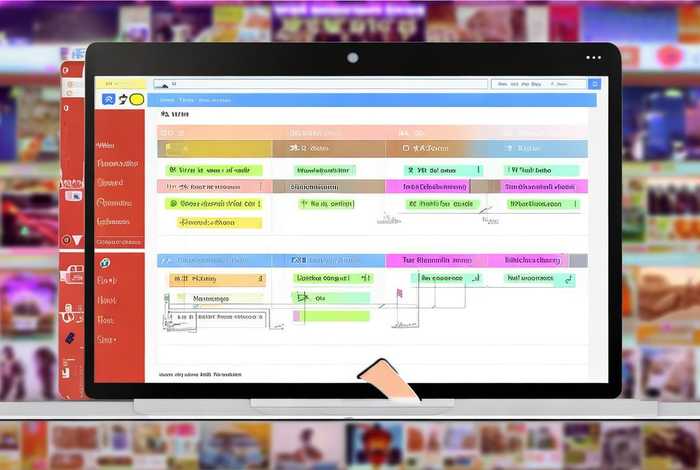Viewport: 700px width, 470px height.
Task: Toggle checkbox on first yellow-green task bar
Action: point(171,170)
